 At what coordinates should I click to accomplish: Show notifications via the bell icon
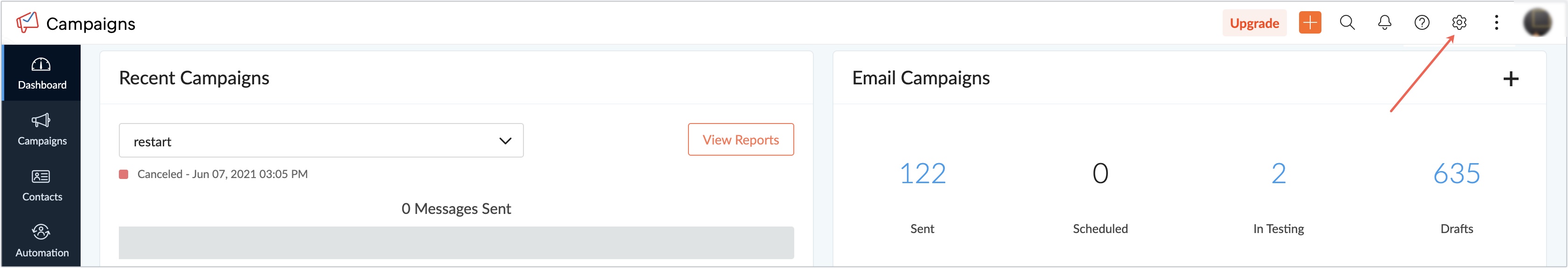pos(1384,22)
